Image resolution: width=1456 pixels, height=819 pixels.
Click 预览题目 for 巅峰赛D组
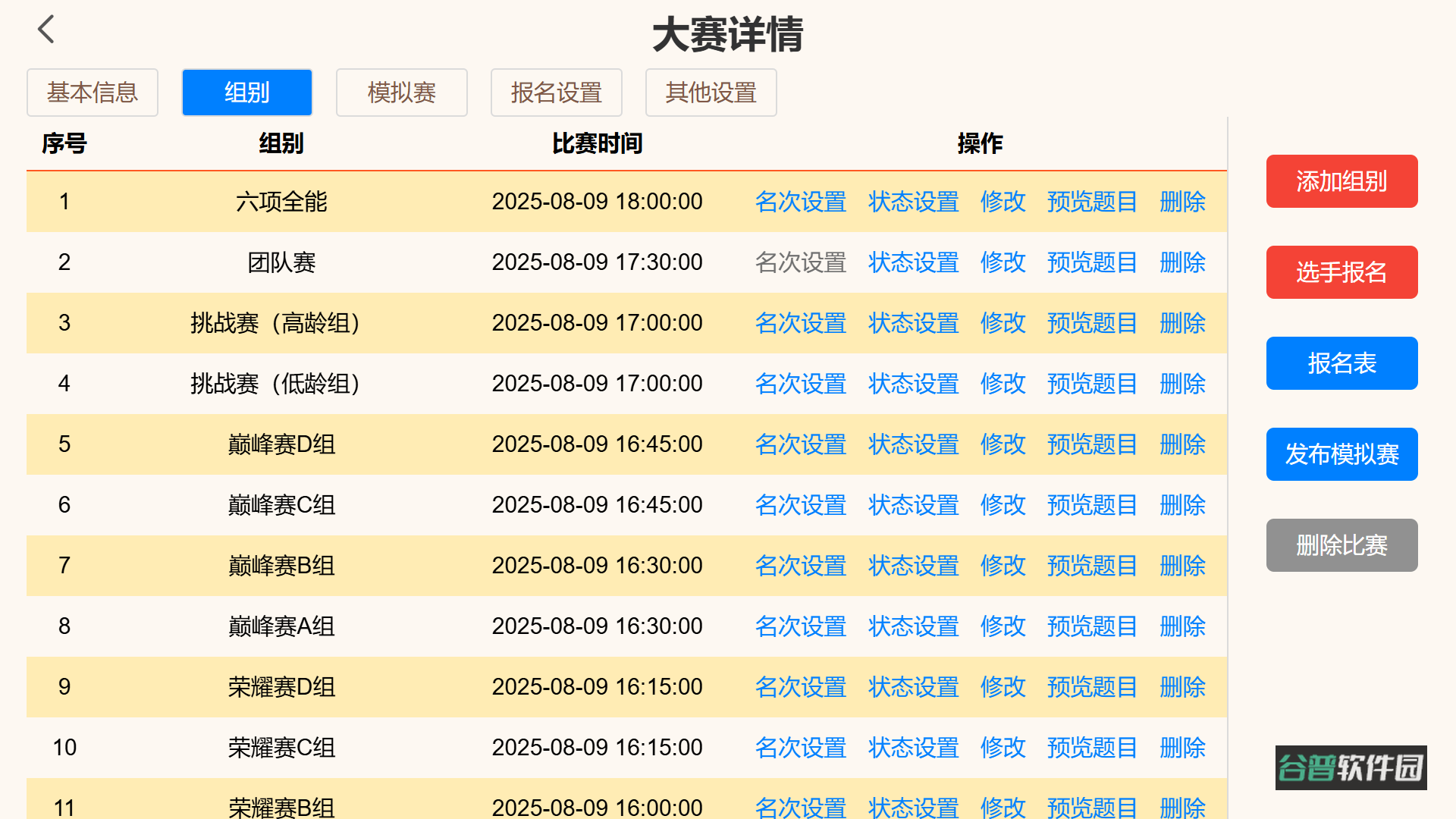pos(1092,444)
